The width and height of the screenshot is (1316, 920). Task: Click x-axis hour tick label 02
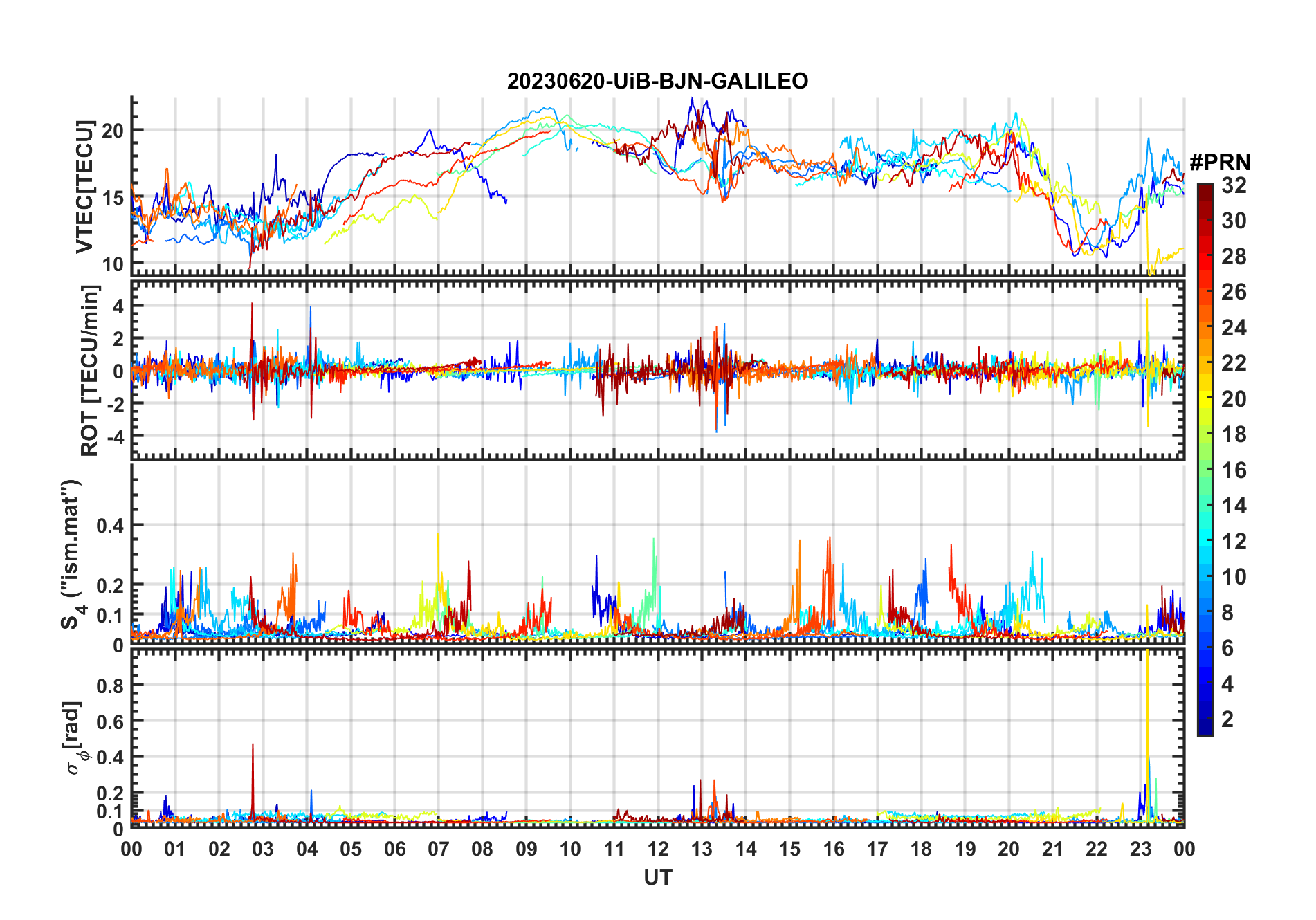219,849
